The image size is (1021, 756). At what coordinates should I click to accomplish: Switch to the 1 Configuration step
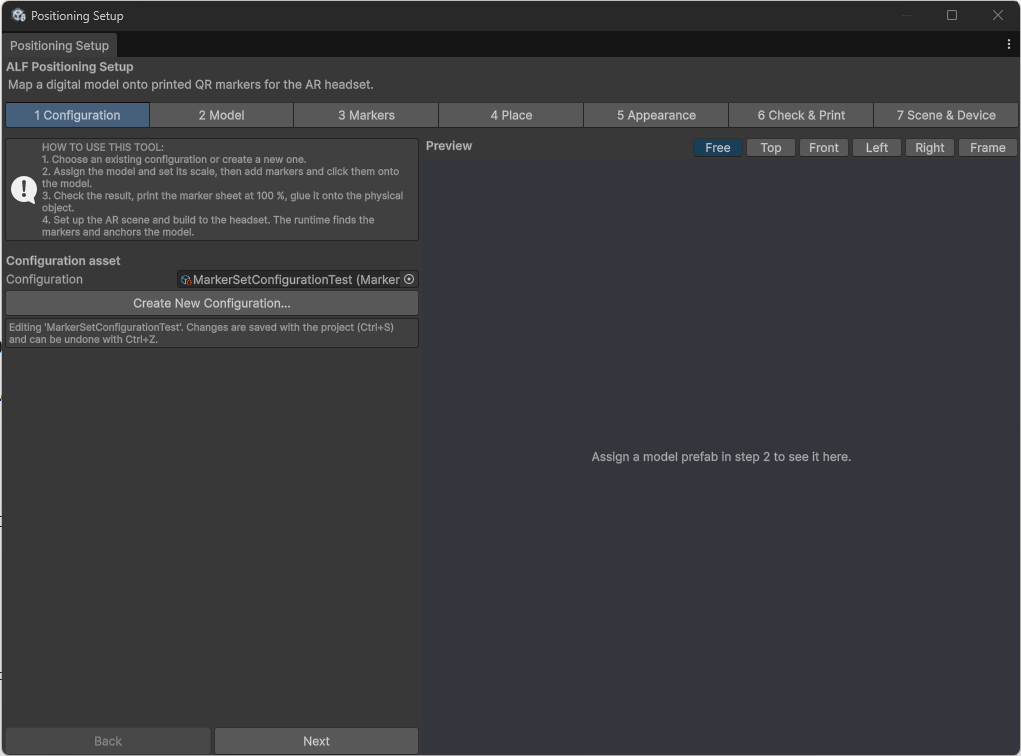click(77, 115)
